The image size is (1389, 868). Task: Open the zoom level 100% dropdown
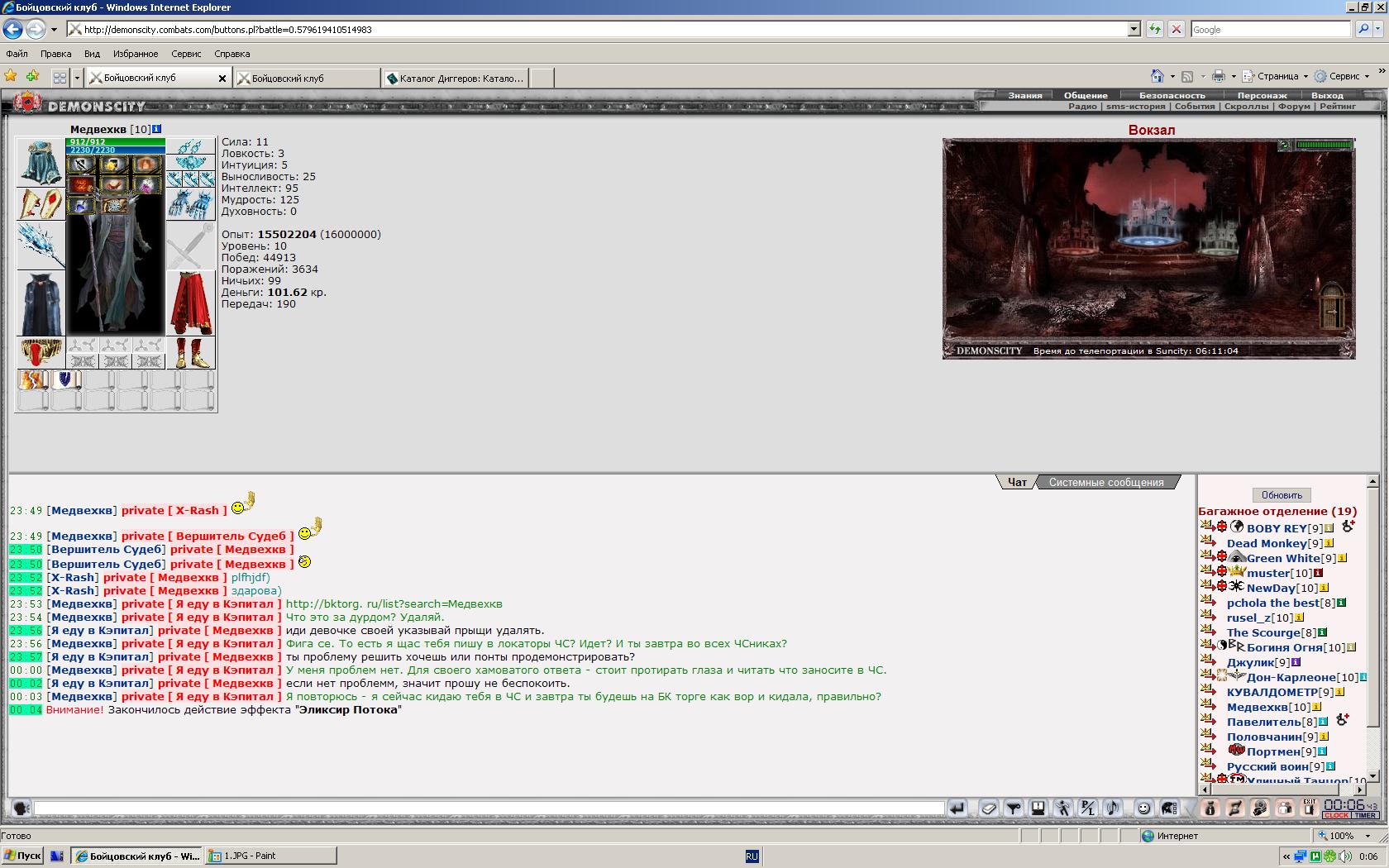1368,836
